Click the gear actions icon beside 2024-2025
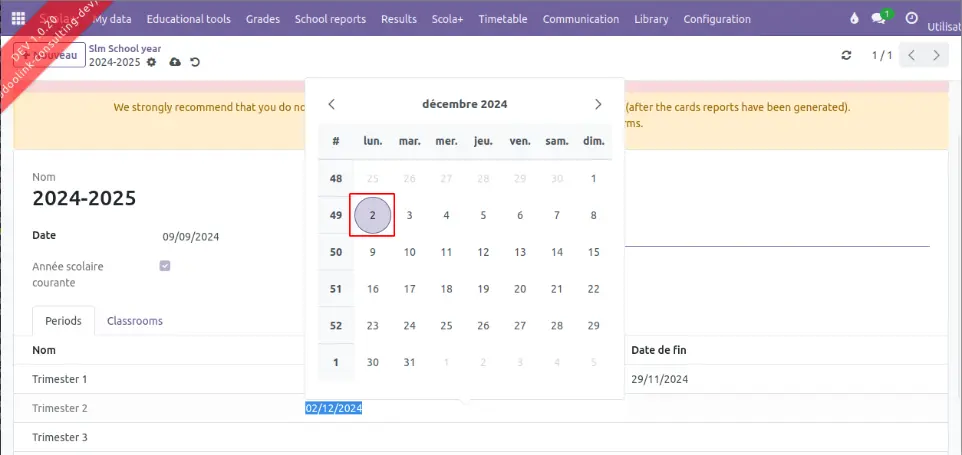 pos(152,62)
